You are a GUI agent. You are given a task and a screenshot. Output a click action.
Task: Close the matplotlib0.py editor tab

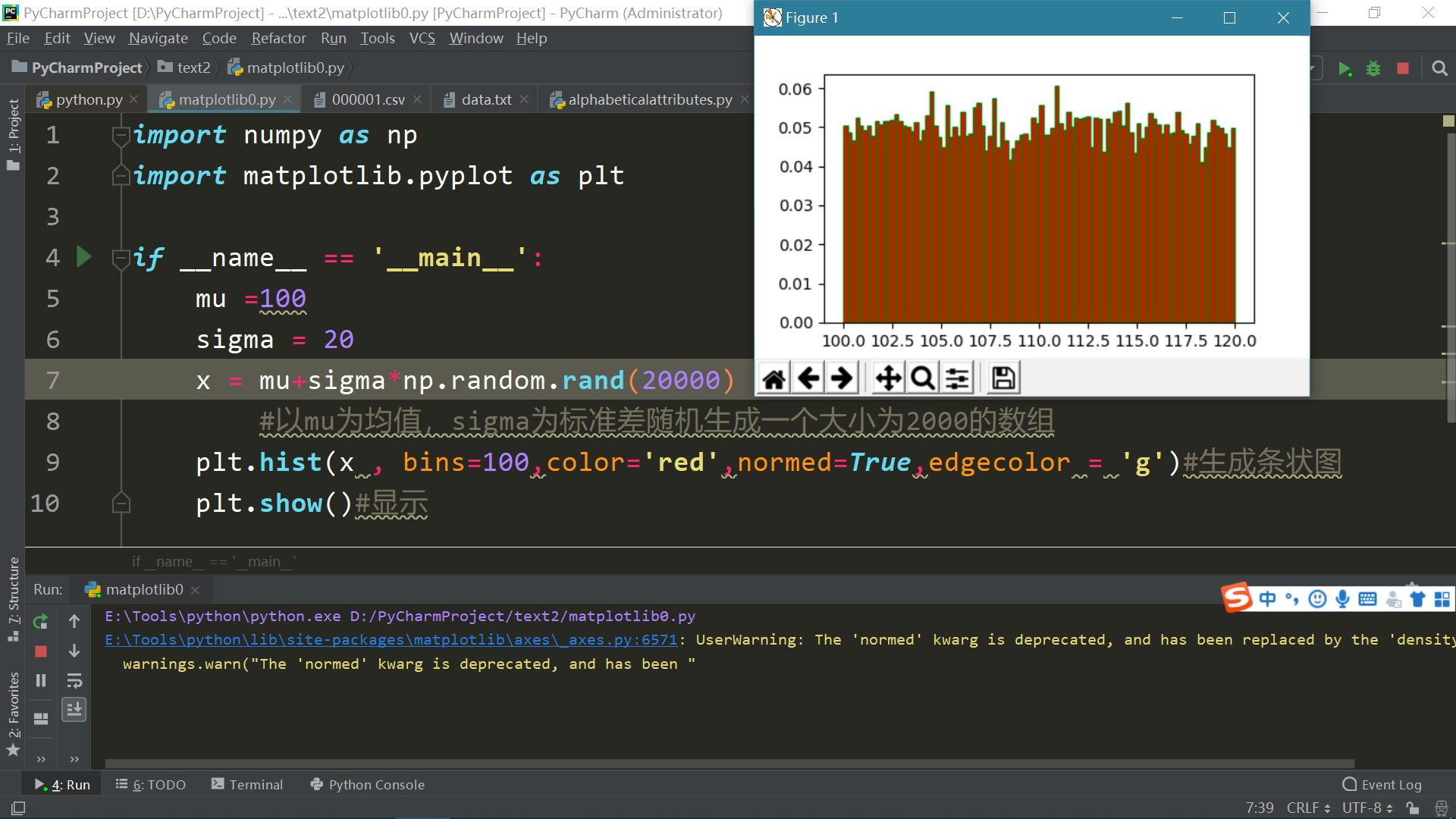click(x=287, y=99)
